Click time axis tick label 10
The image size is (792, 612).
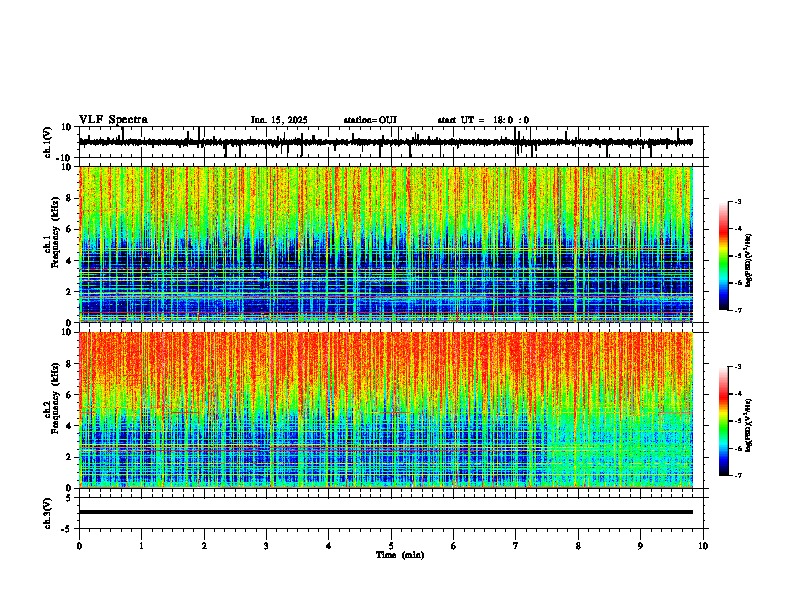pyautogui.click(x=703, y=546)
